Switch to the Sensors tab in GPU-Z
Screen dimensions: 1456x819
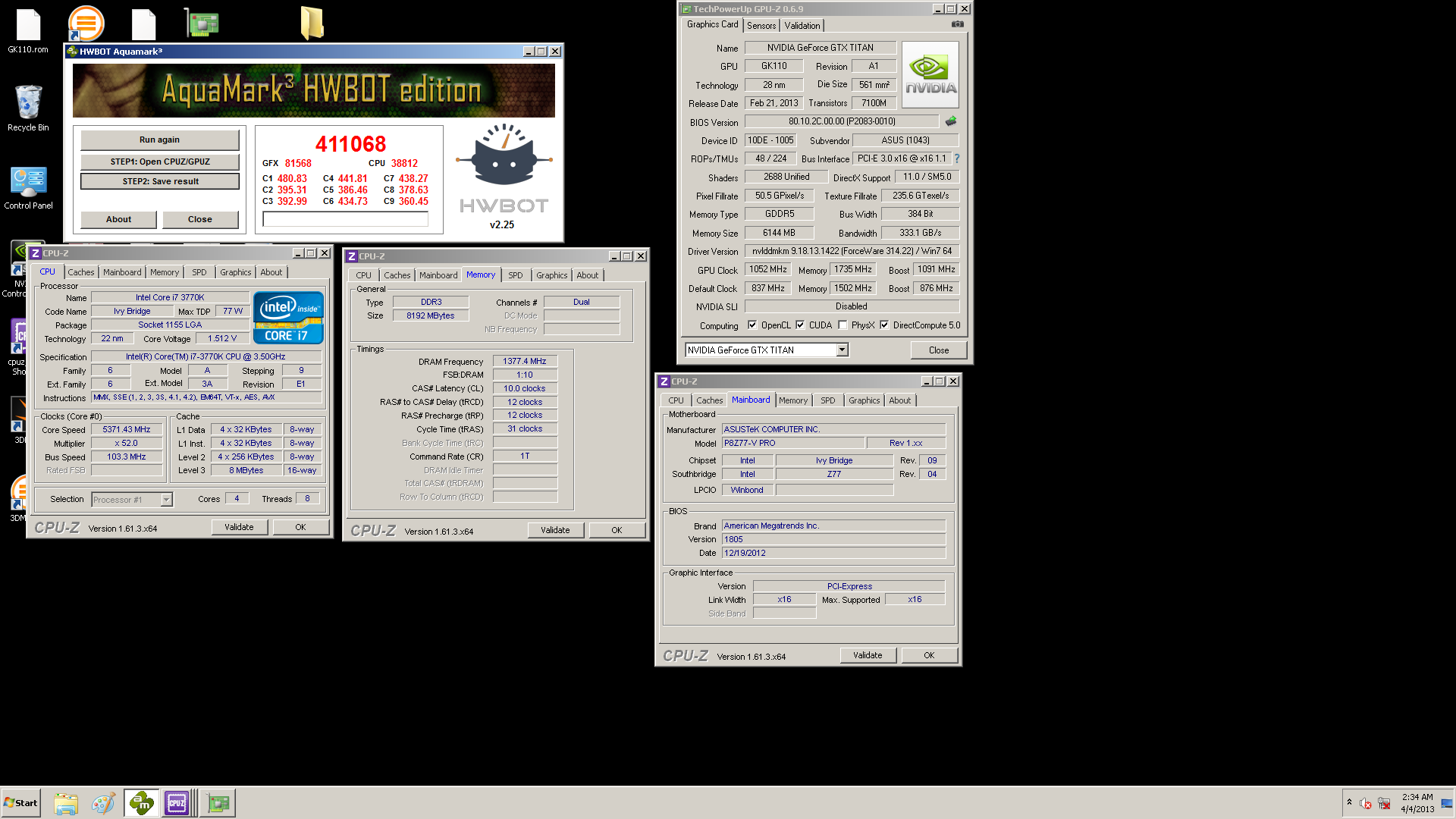(x=761, y=25)
